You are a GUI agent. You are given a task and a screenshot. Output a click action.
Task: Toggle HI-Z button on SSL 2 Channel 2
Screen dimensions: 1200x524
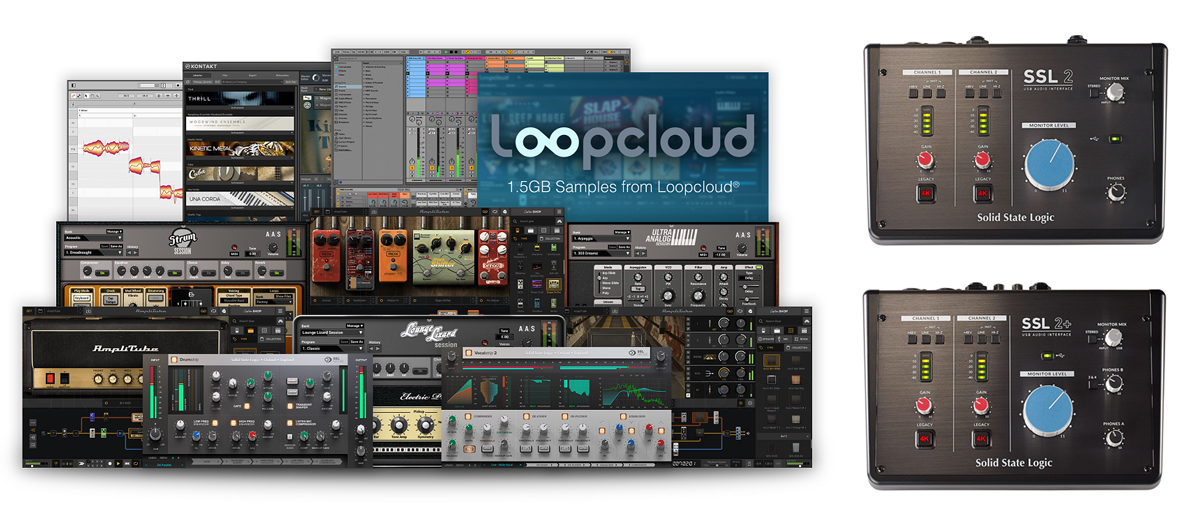tap(996, 93)
